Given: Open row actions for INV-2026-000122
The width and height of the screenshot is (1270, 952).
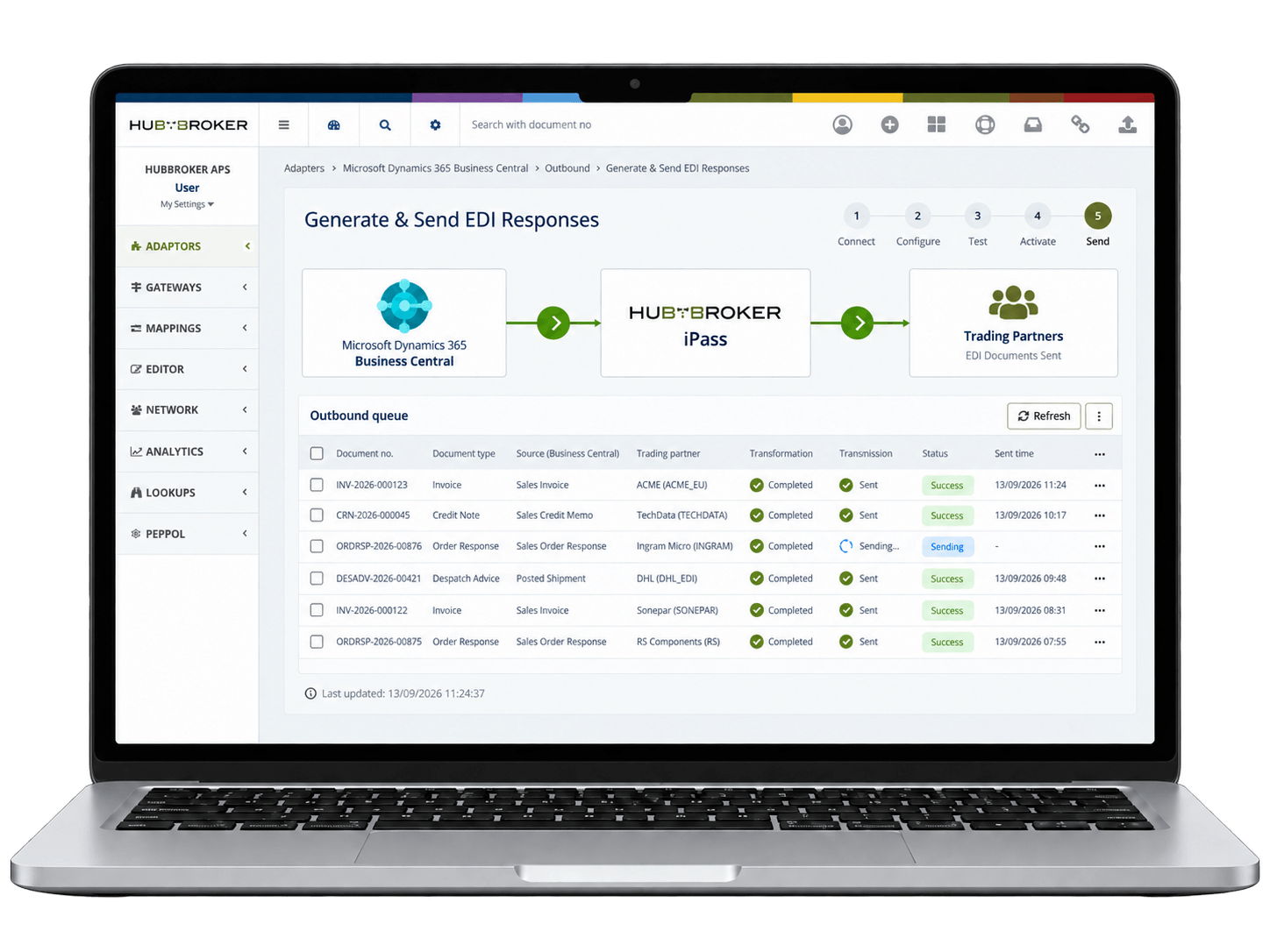Looking at the screenshot, I should (x=1100, y=611).
